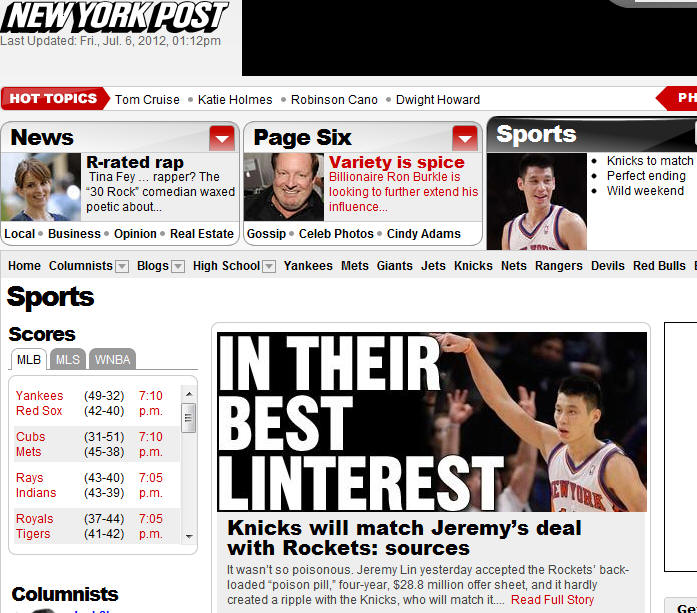The width and height of the screenshot is (697, 613).
Task: Open Dwight Howard hot topic
Action: [x=438, y=100]
